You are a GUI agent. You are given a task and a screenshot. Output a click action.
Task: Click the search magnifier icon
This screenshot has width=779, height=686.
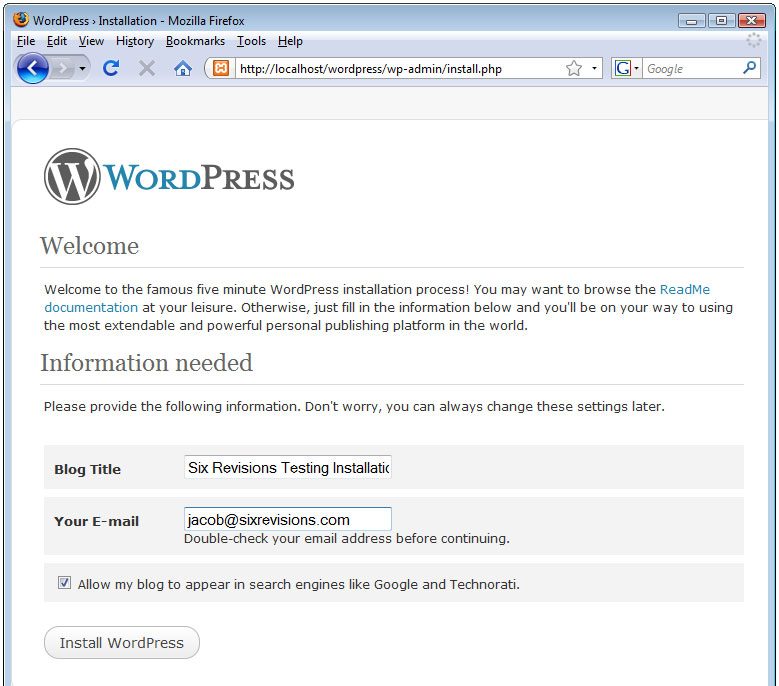(750, 68)
